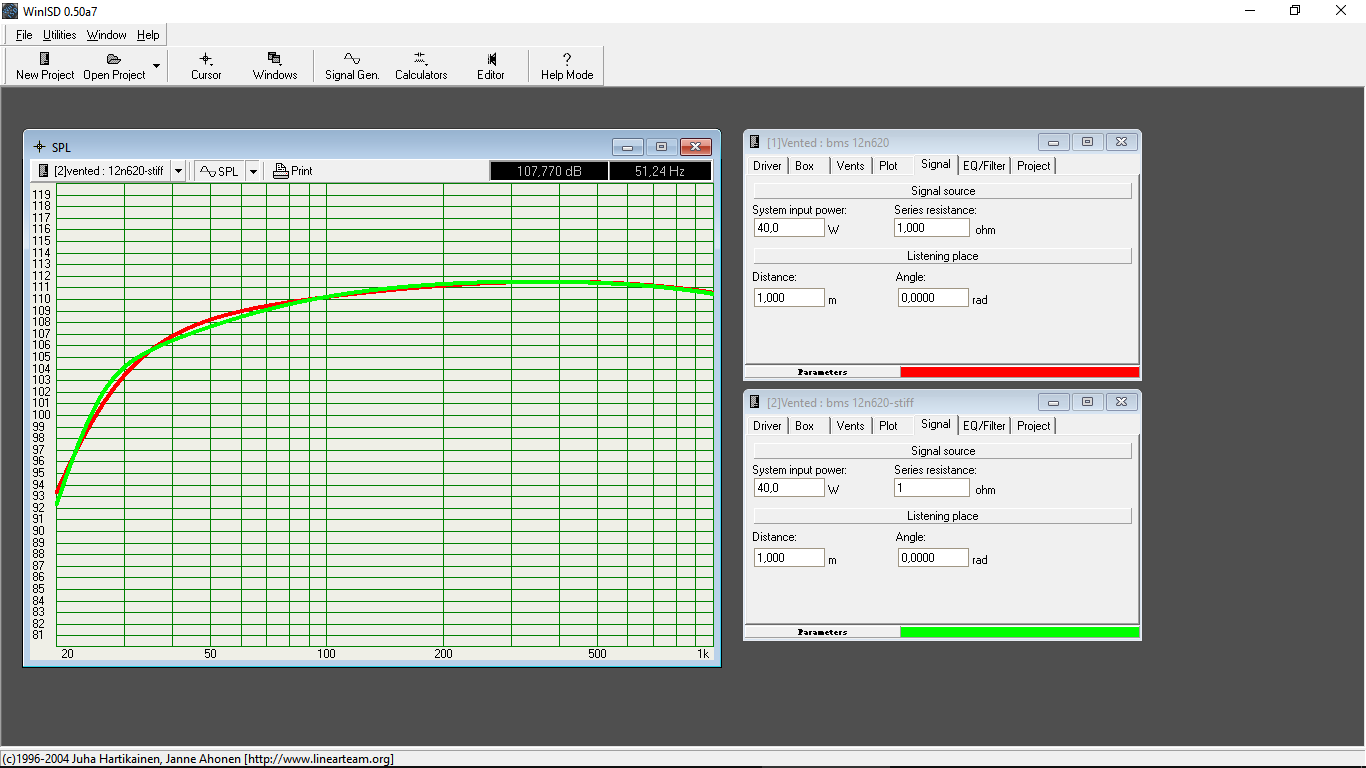
Task: Click the 51,24 Hz frequency readout
Action: pyautogui.click(x=660, y=171)
